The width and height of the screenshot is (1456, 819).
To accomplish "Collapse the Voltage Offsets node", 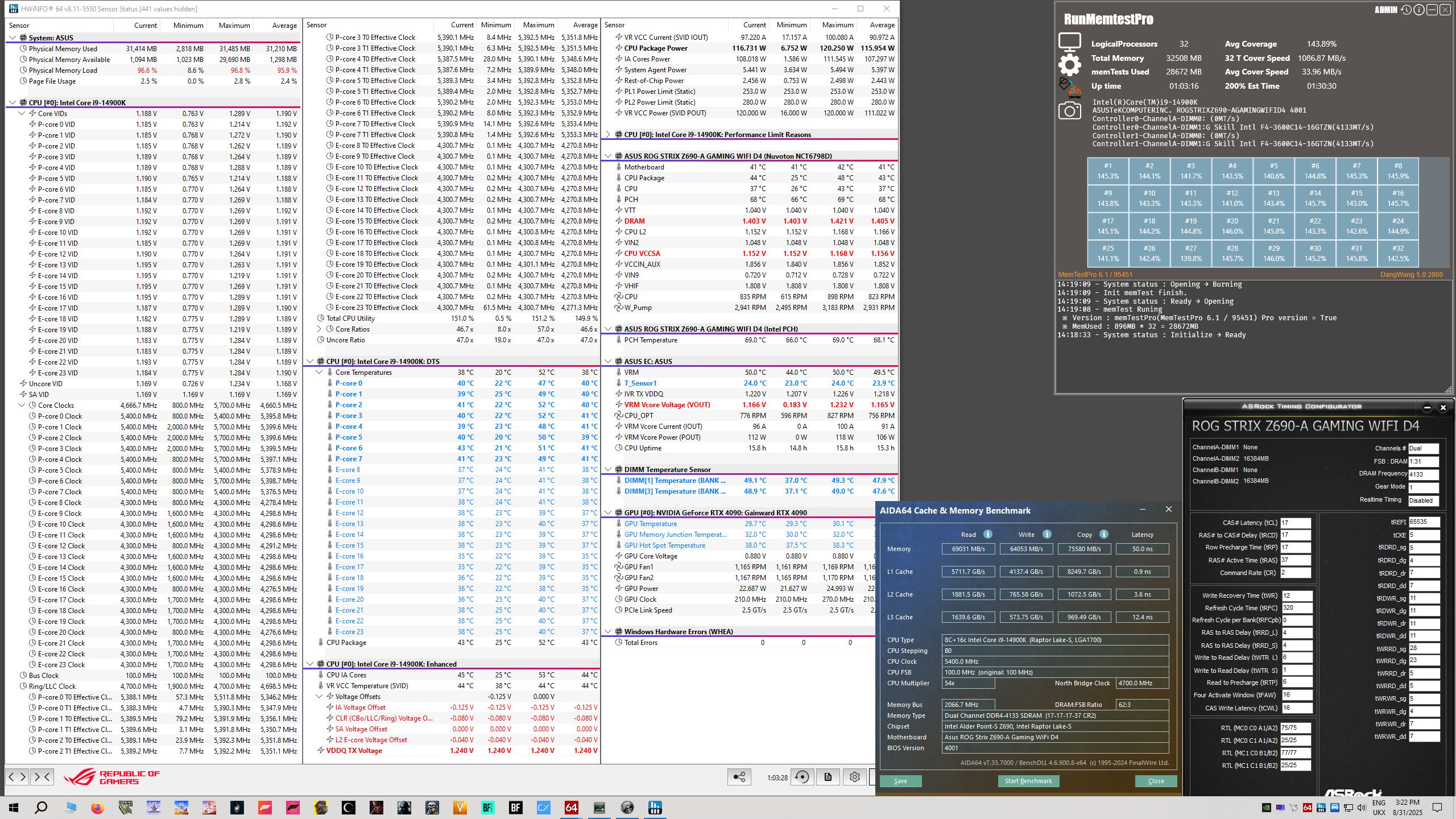I will [319, 697].
